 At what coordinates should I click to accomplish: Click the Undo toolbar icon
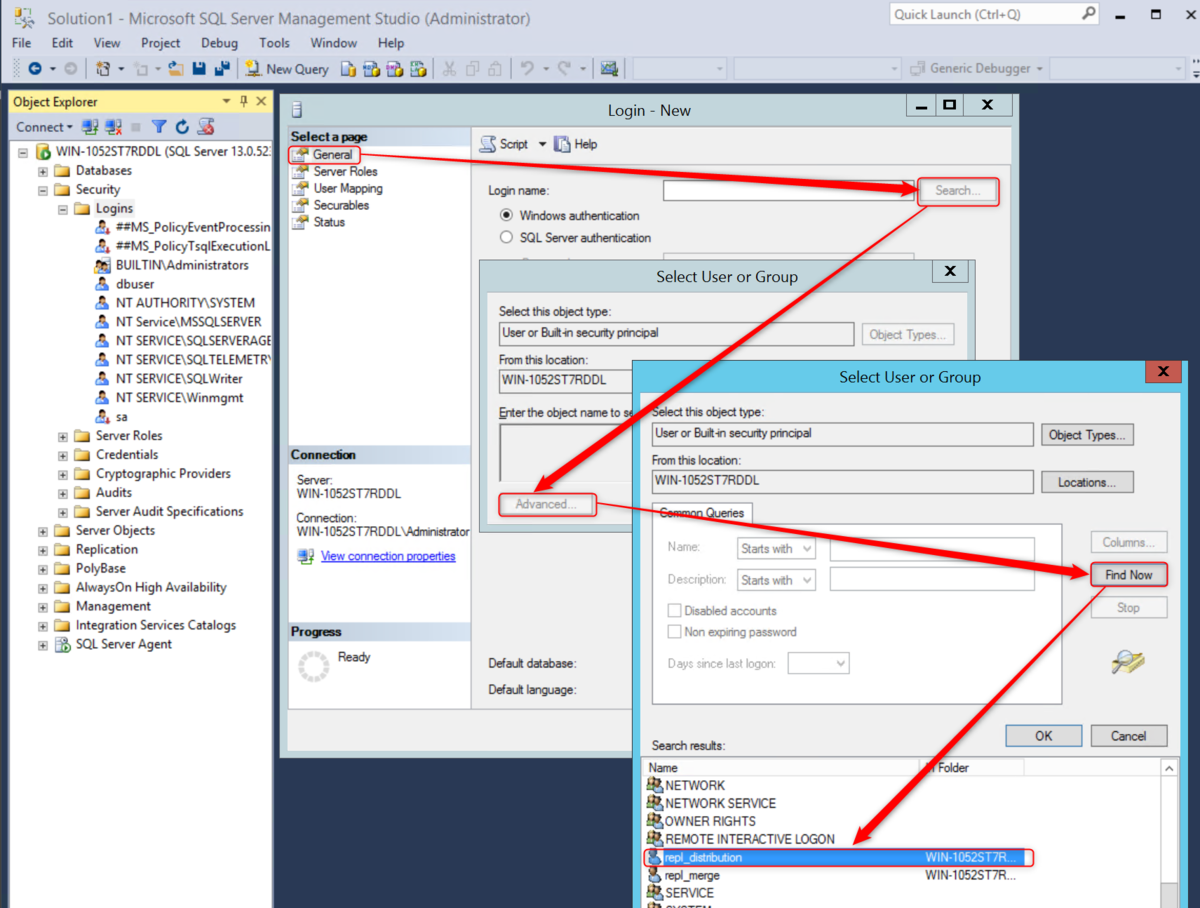pos(526,69)
